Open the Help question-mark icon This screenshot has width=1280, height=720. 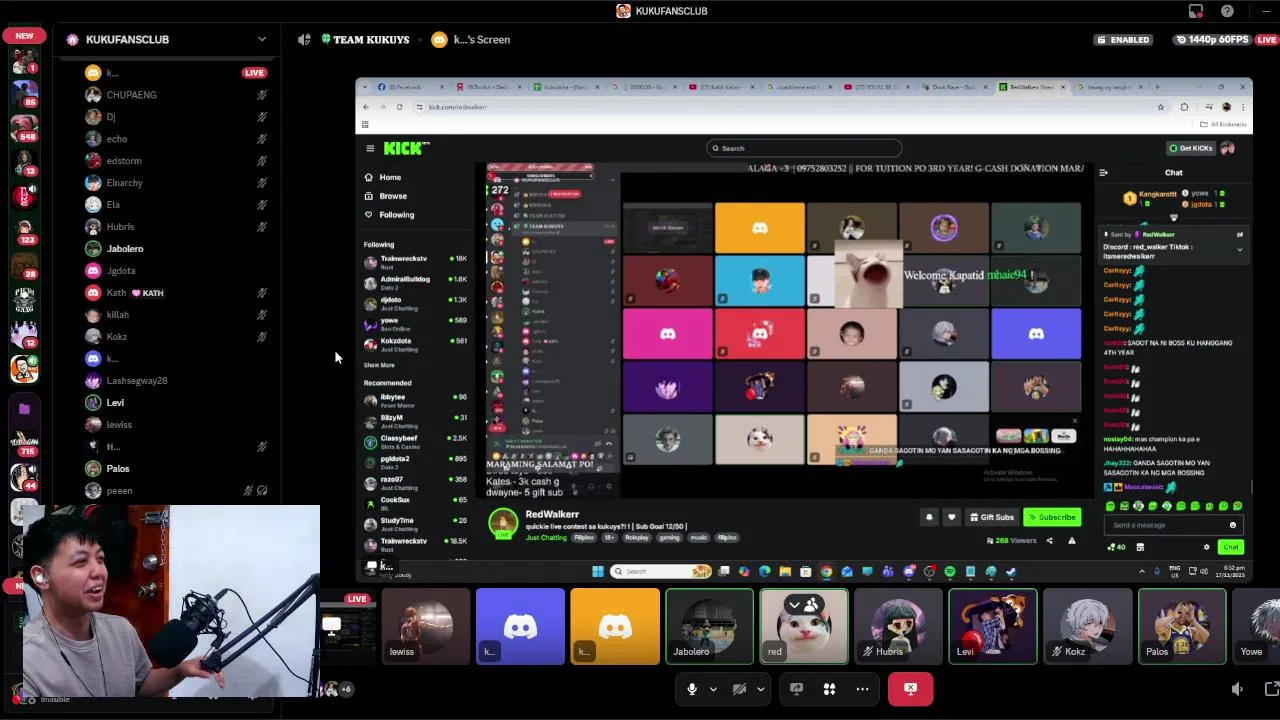point(1227,11)
